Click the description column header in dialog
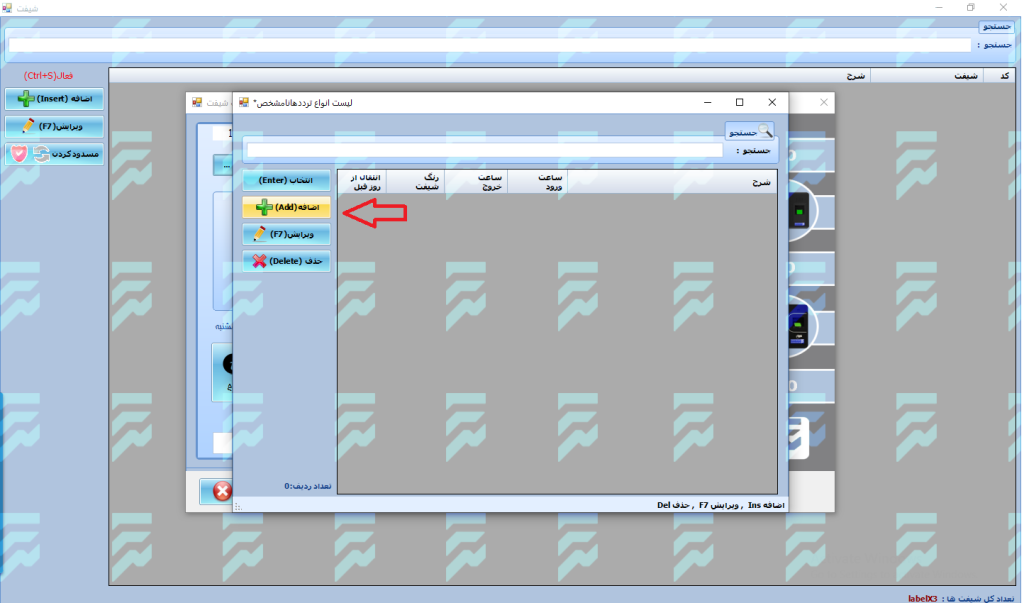Viewport: 1024px width, 603px height. pyautogui.click(x=672, y=181)
